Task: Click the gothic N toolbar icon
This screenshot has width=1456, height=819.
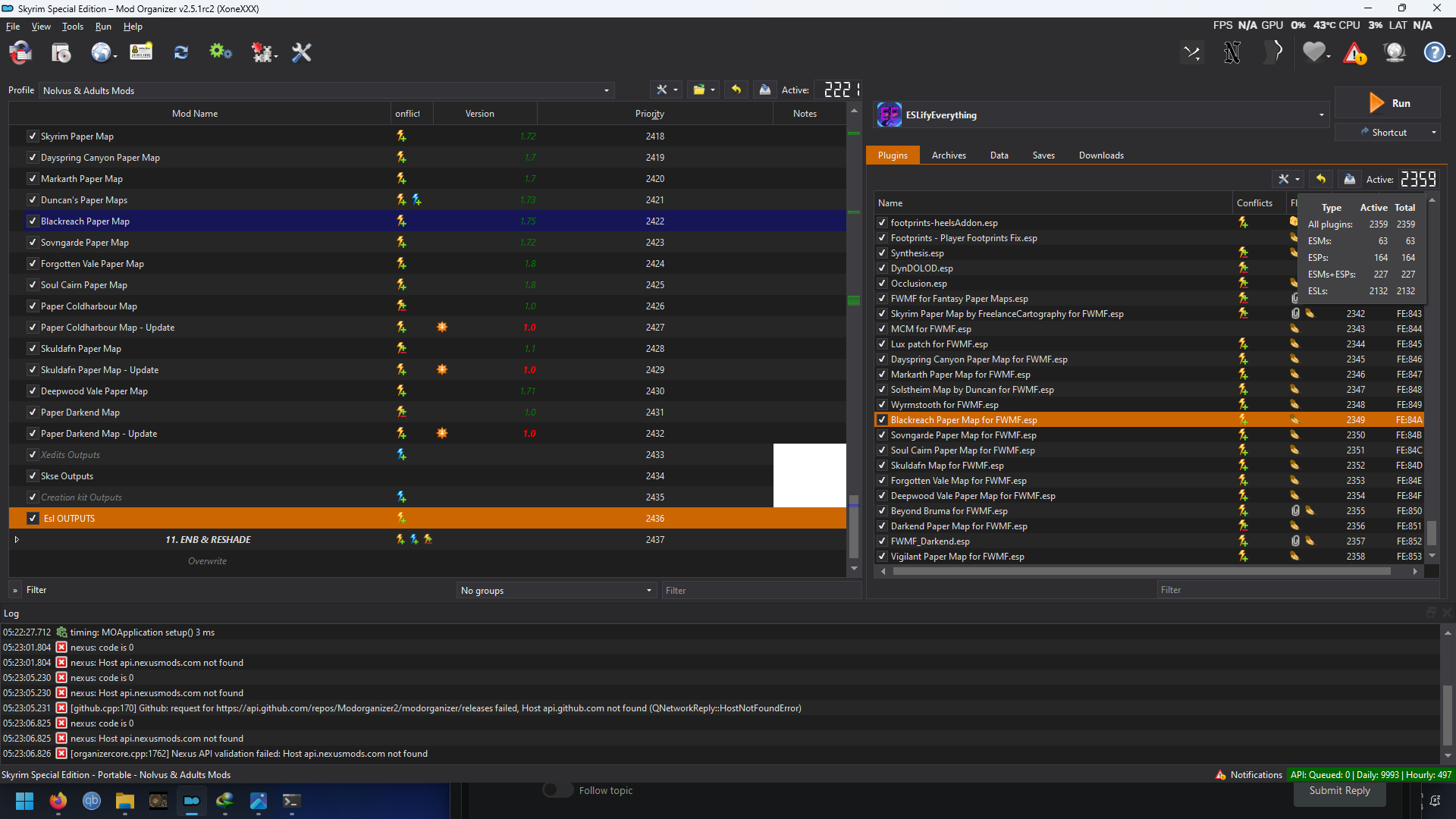Action: [1232, 52]
